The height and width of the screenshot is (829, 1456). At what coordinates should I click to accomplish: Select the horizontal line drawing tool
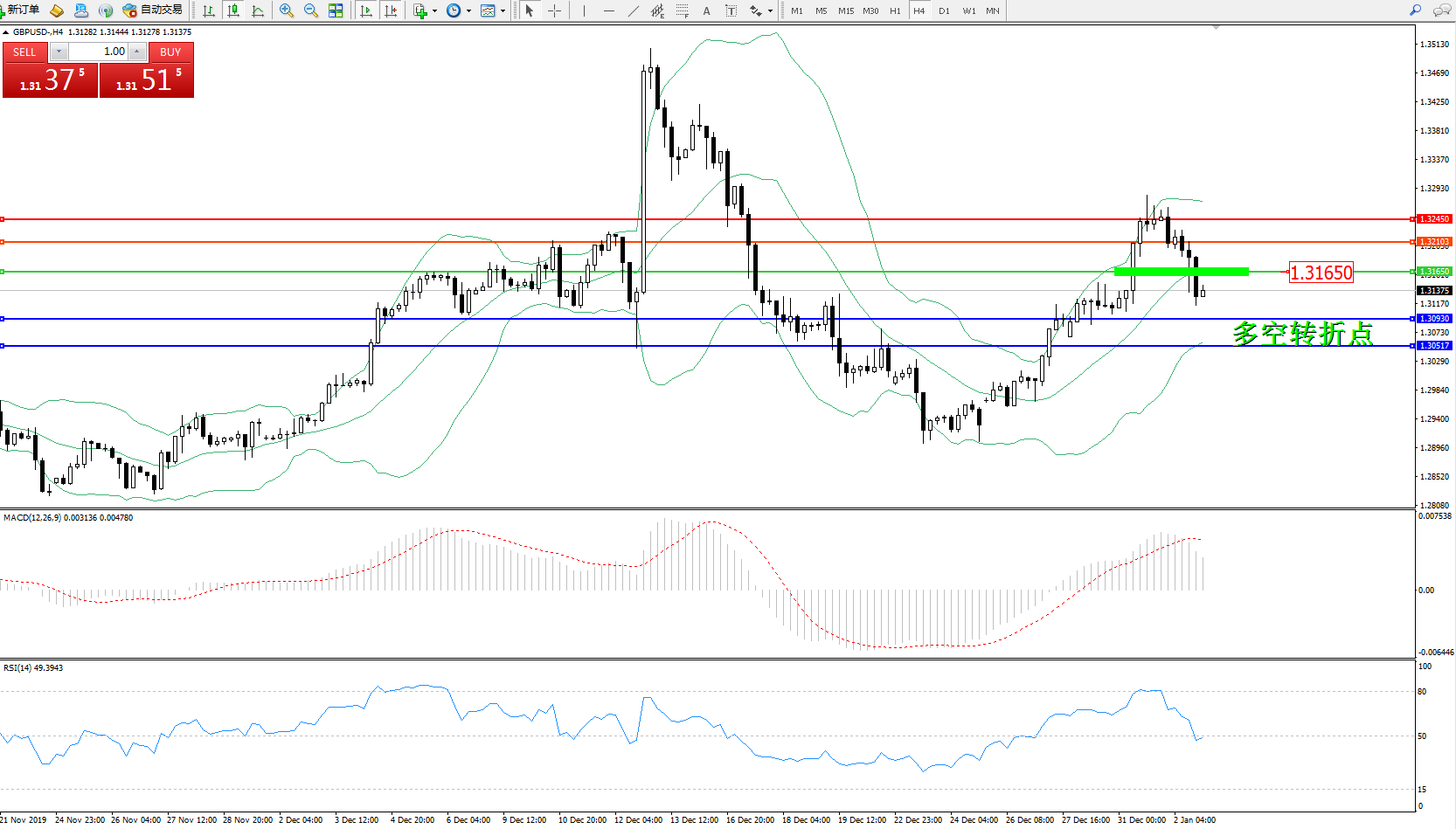608,10
